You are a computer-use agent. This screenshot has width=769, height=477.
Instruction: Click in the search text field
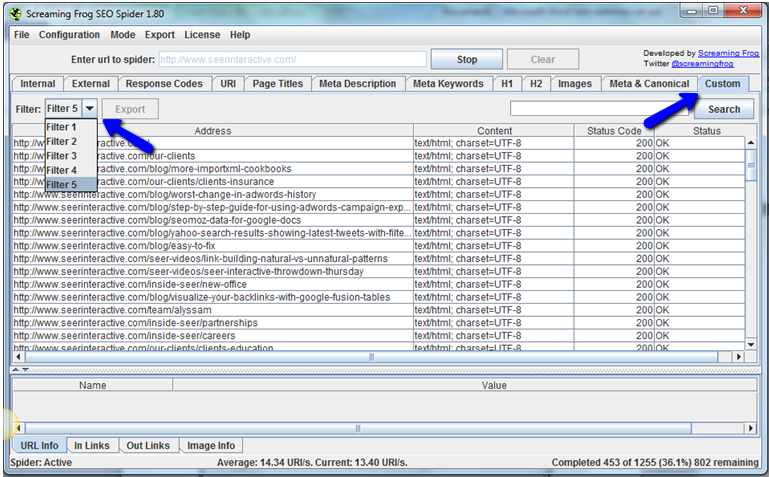(600, 109)
